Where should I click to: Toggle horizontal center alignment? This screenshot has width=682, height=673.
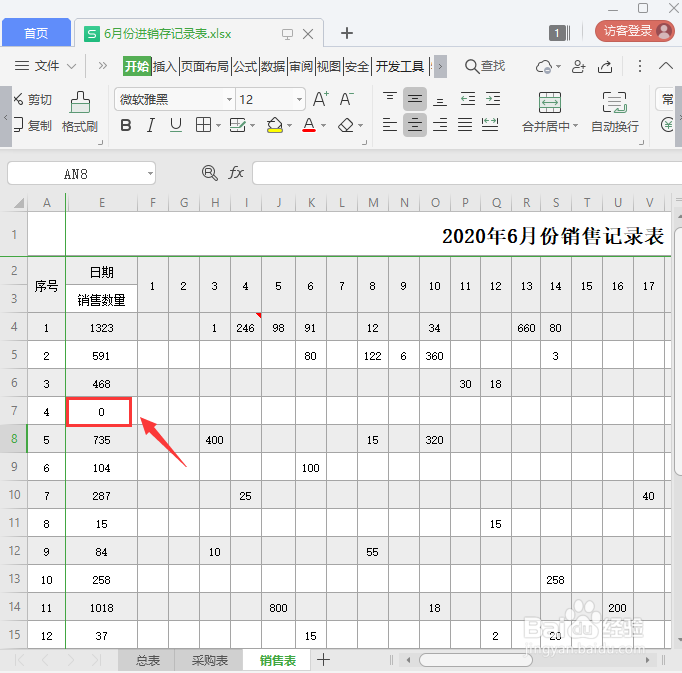415,125
